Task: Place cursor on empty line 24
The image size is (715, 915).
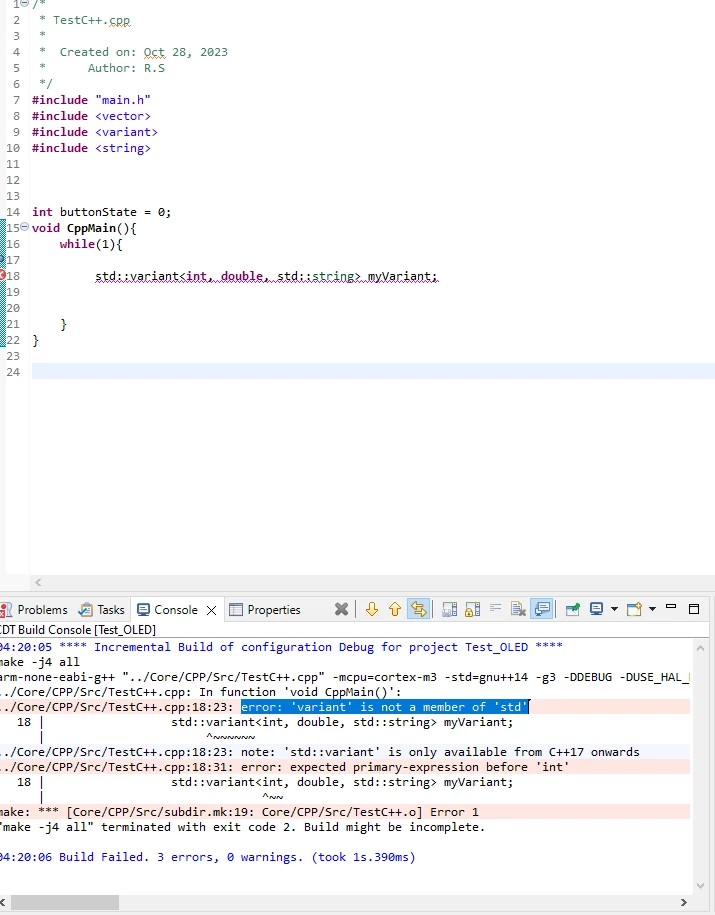Action: click(x=374, y=371)
